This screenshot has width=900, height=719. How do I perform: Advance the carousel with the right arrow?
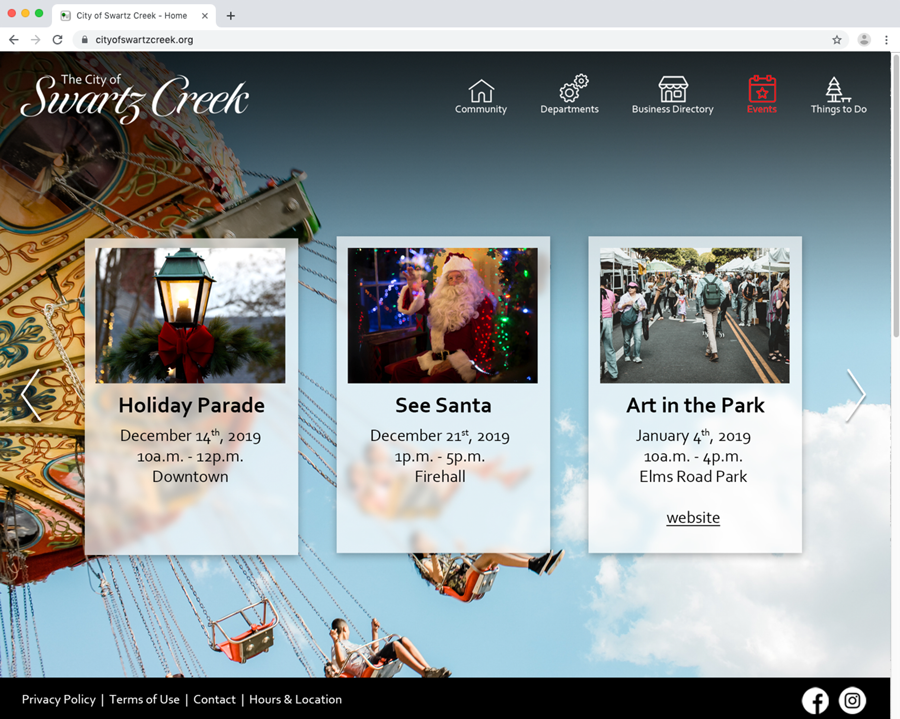point(857,395)
